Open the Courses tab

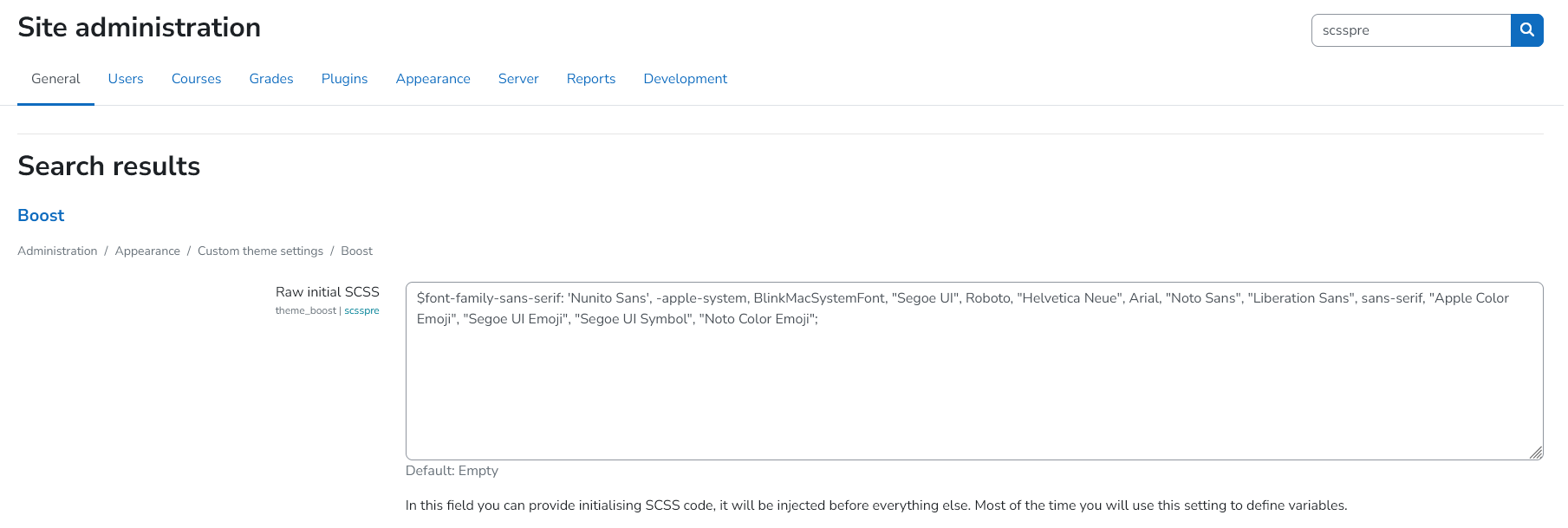point(196,79)
